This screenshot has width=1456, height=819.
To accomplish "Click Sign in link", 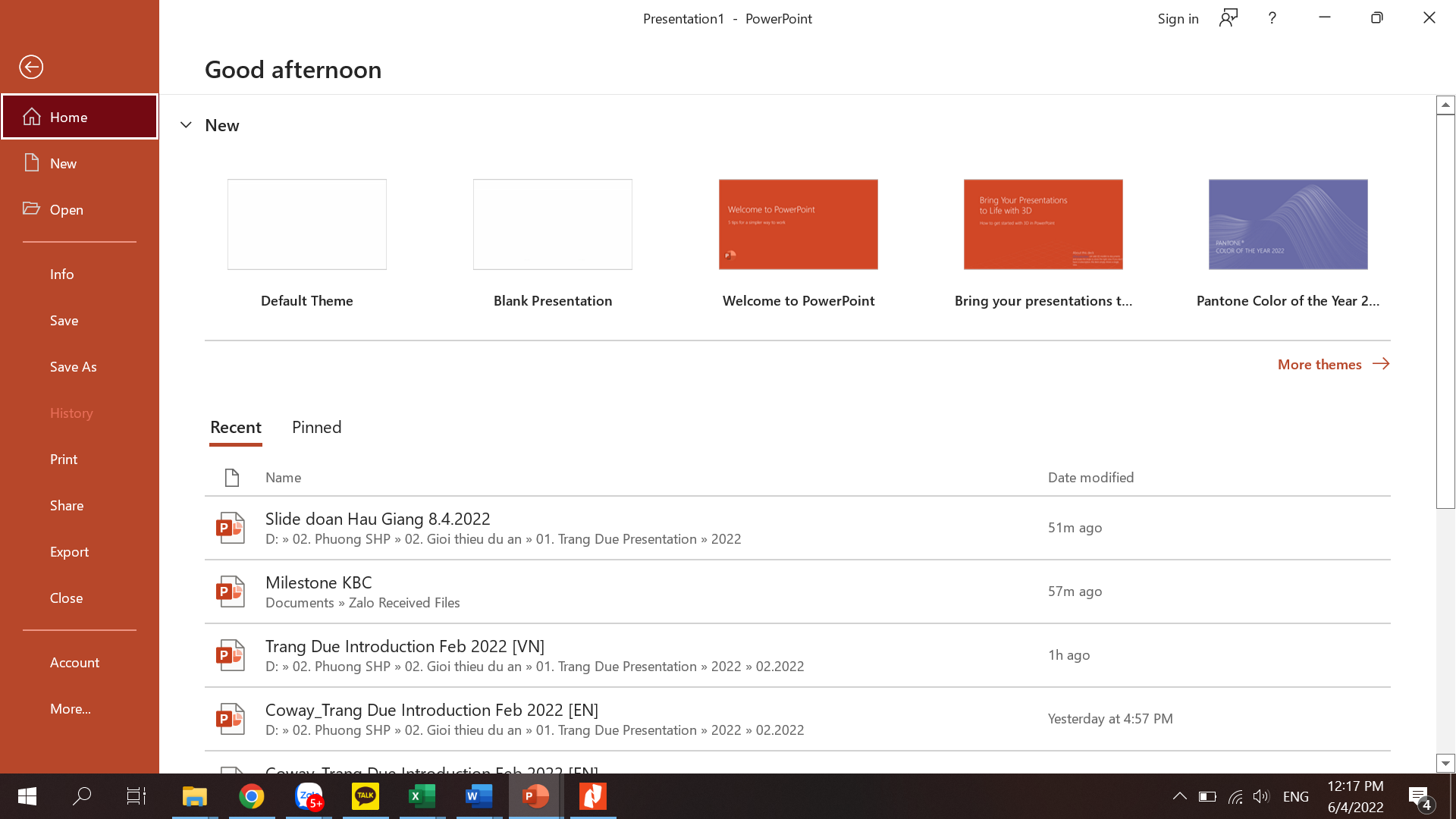I will point(1178,18).
